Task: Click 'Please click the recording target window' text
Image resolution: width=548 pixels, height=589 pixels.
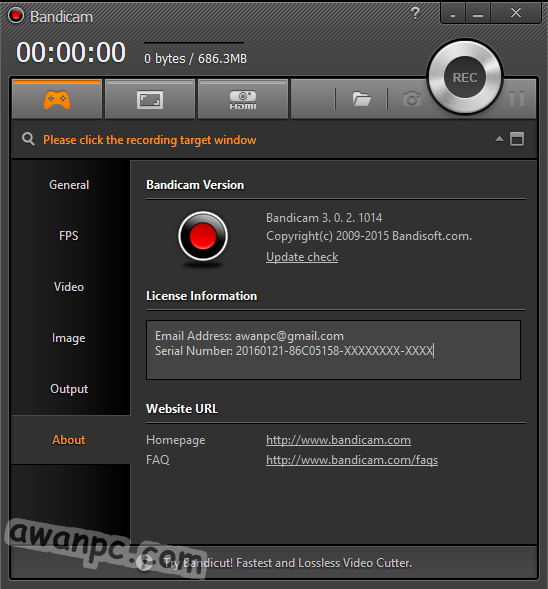Action: point(149,140)
